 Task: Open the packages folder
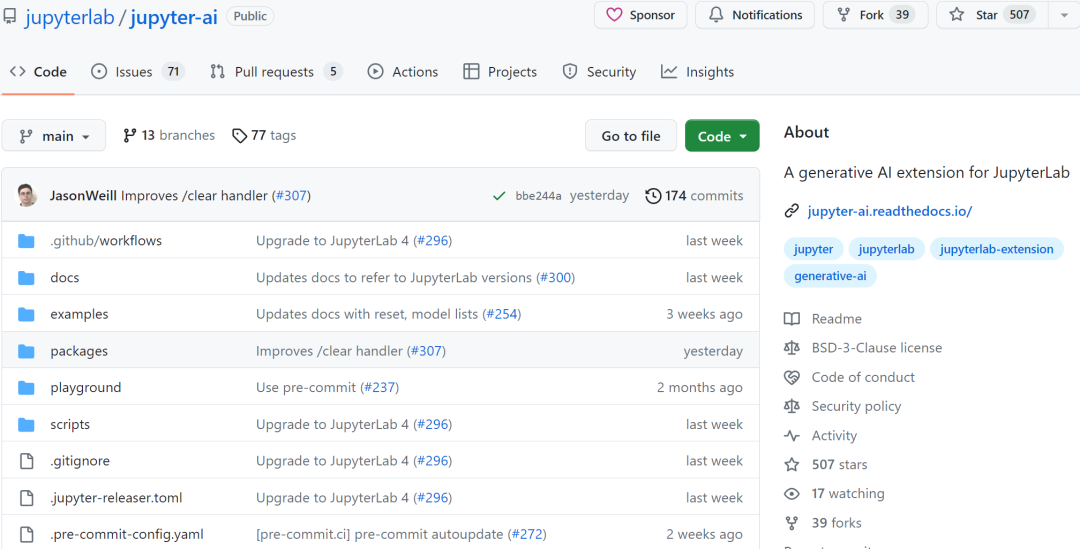[79, 351]
